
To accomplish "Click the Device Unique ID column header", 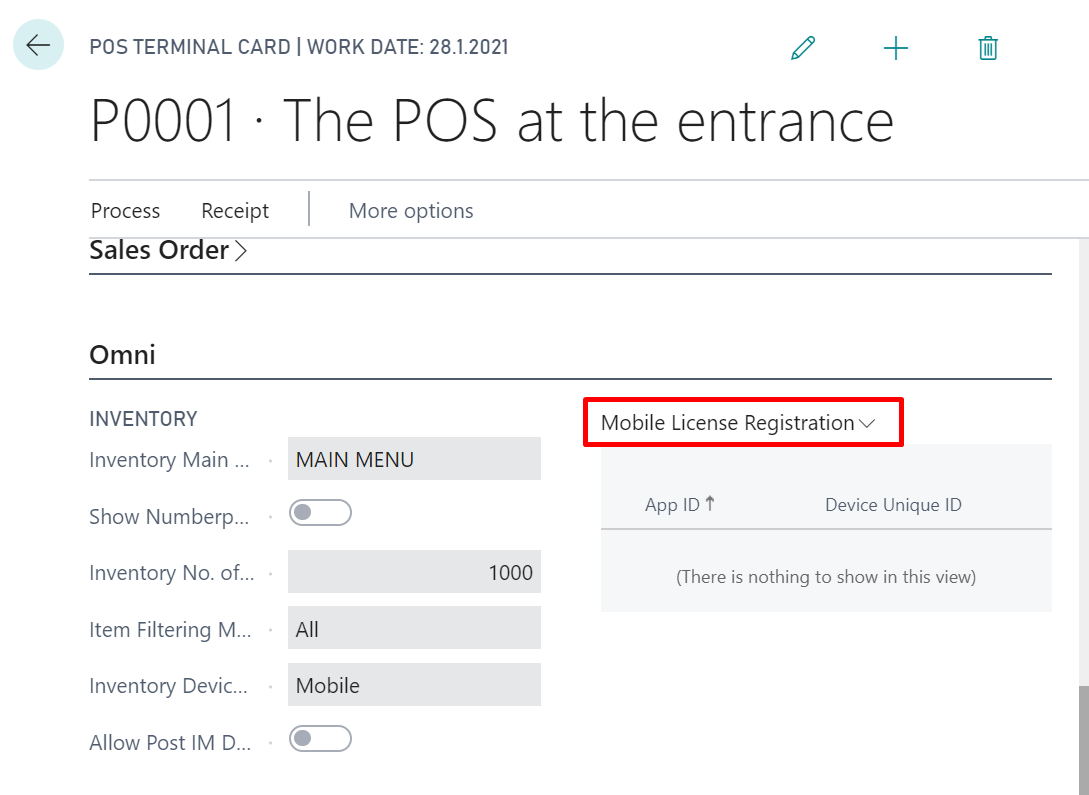I will (x=893, y=505).
